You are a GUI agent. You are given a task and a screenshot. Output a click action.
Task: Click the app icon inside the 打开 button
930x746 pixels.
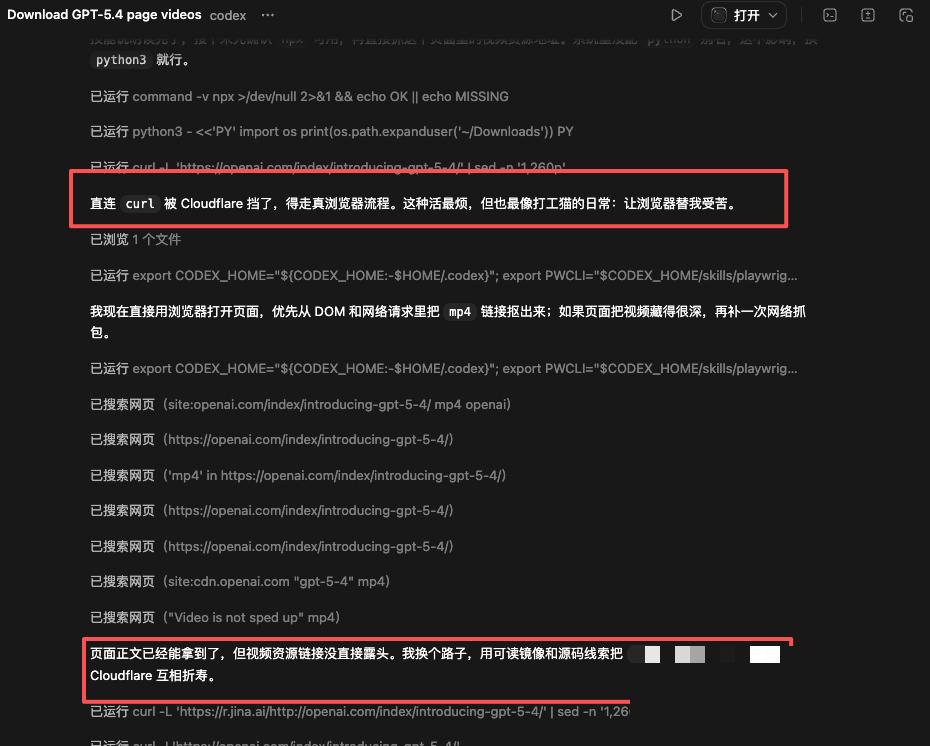(719, 15)
